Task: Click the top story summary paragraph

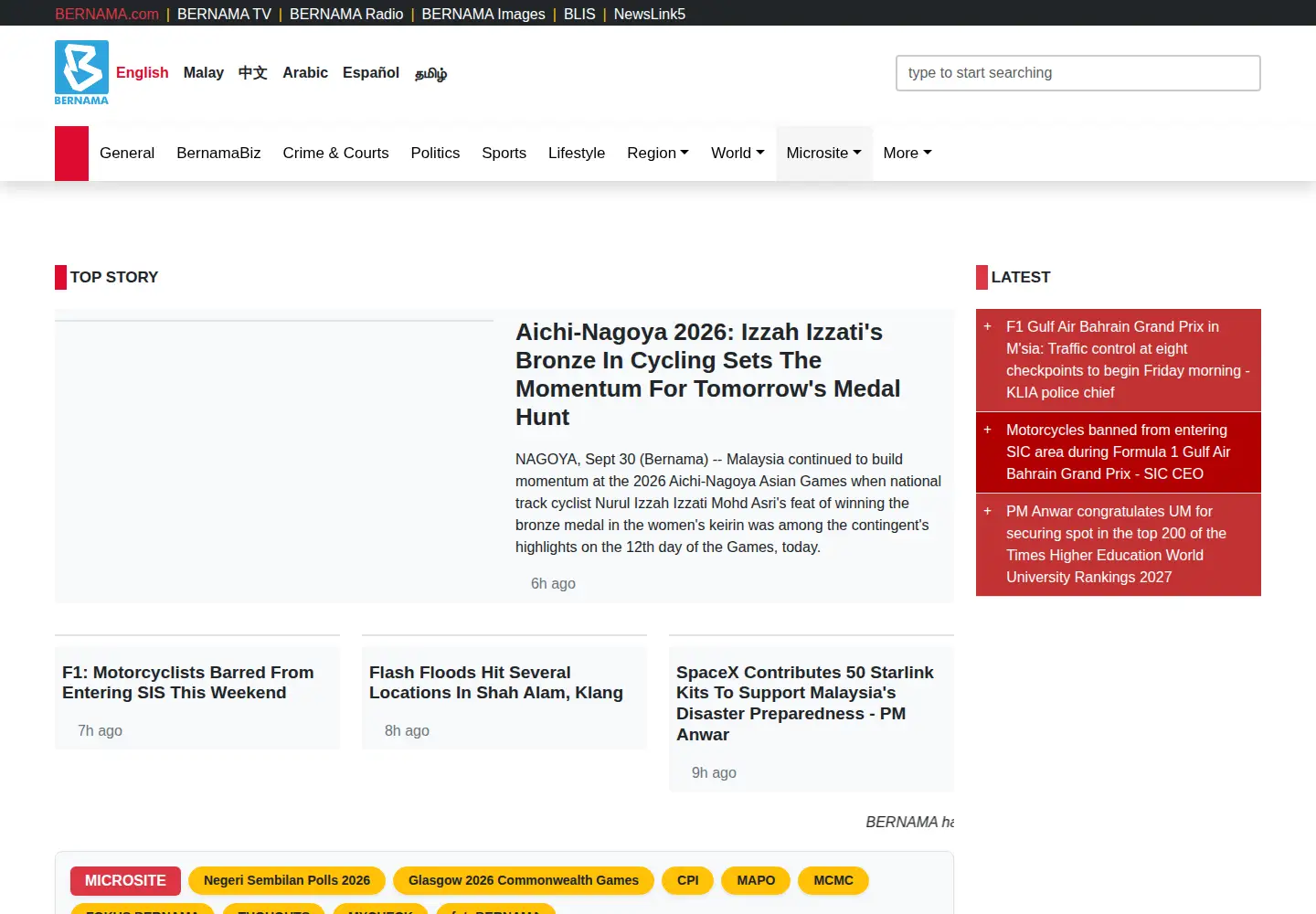Action: pyautogui.click(x=728, y=503)
